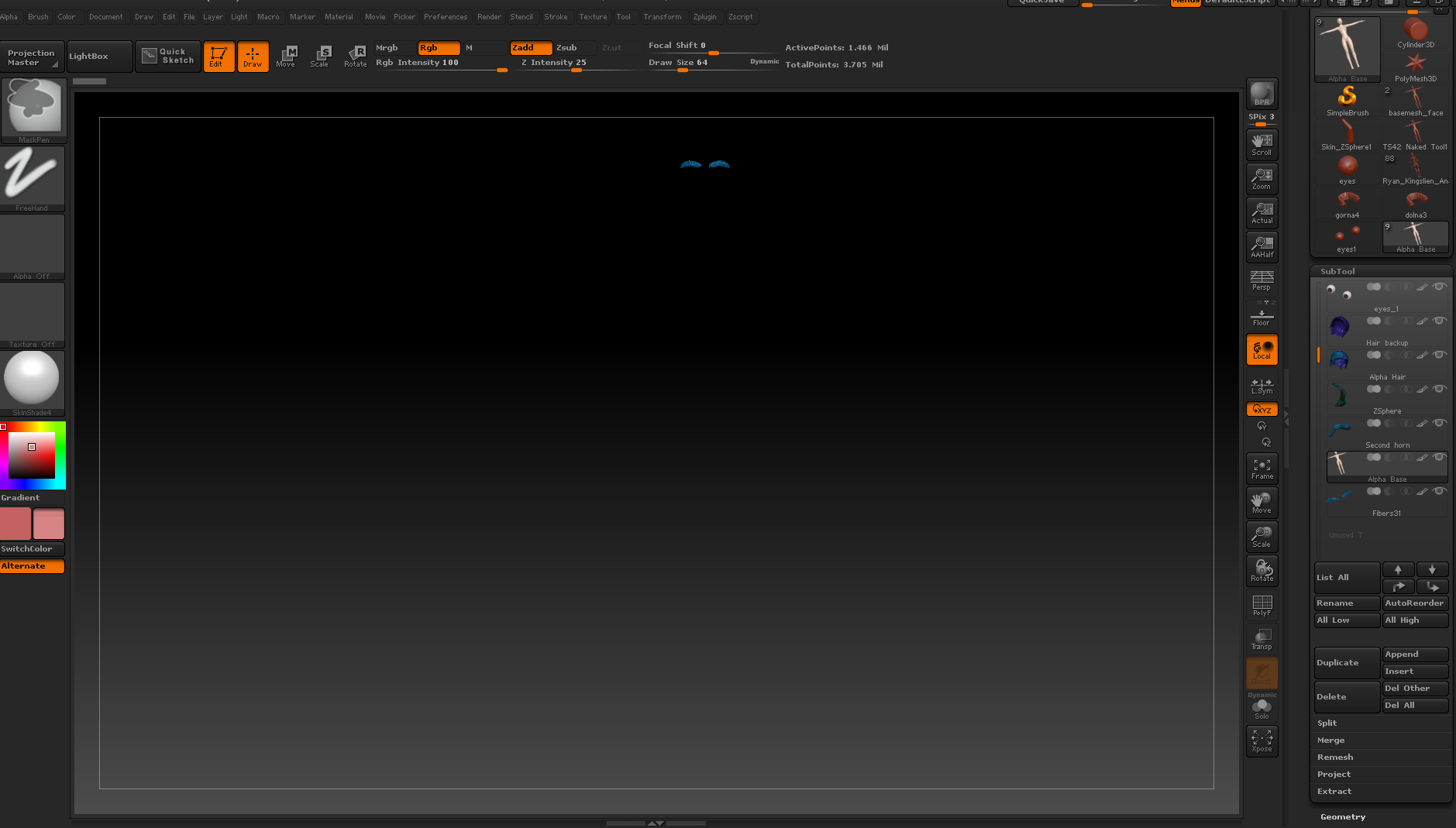Select the dolna3 tool thumbnail
1456x828 pixels.
click(1416, 203)
